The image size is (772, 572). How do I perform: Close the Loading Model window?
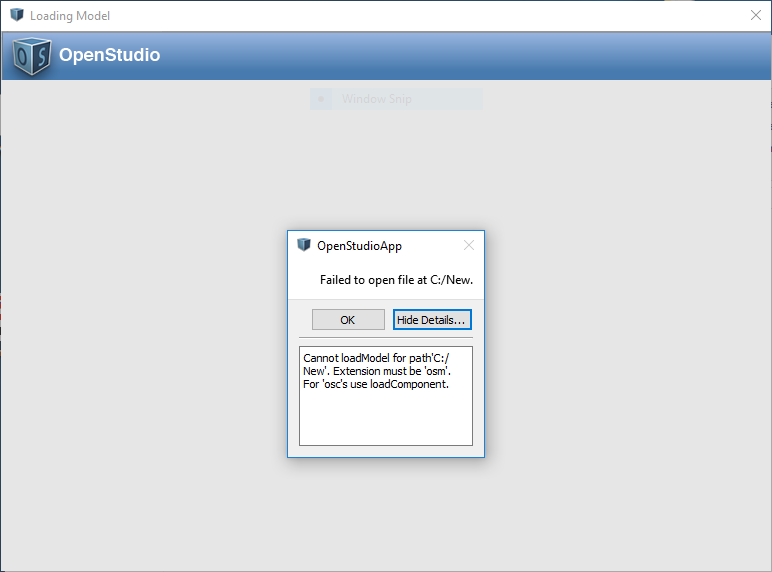point(756,15)
